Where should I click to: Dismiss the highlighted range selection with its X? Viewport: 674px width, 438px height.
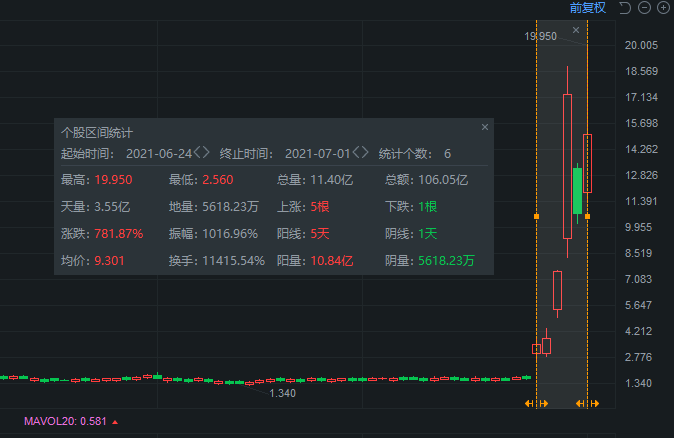click(576, 30)
